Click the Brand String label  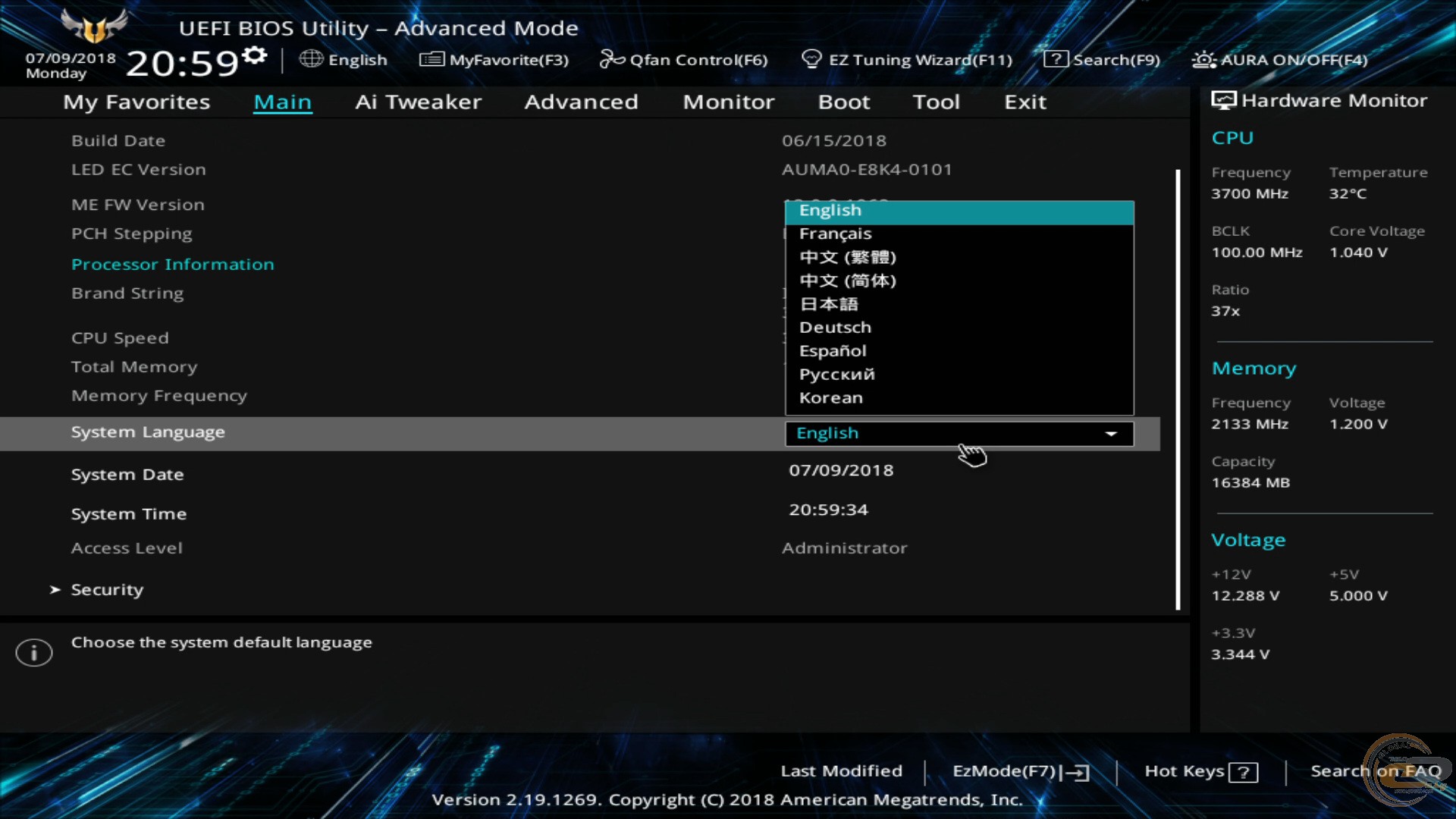(127, 293)
